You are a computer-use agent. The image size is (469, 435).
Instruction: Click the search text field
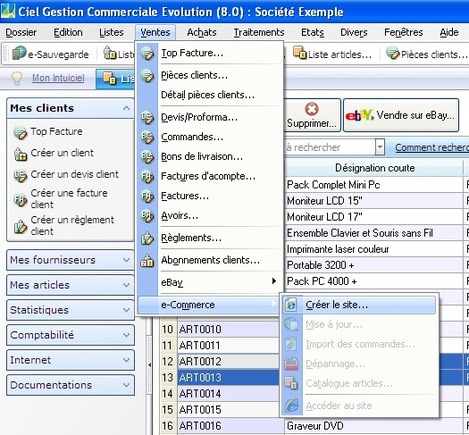click(330, 147)
